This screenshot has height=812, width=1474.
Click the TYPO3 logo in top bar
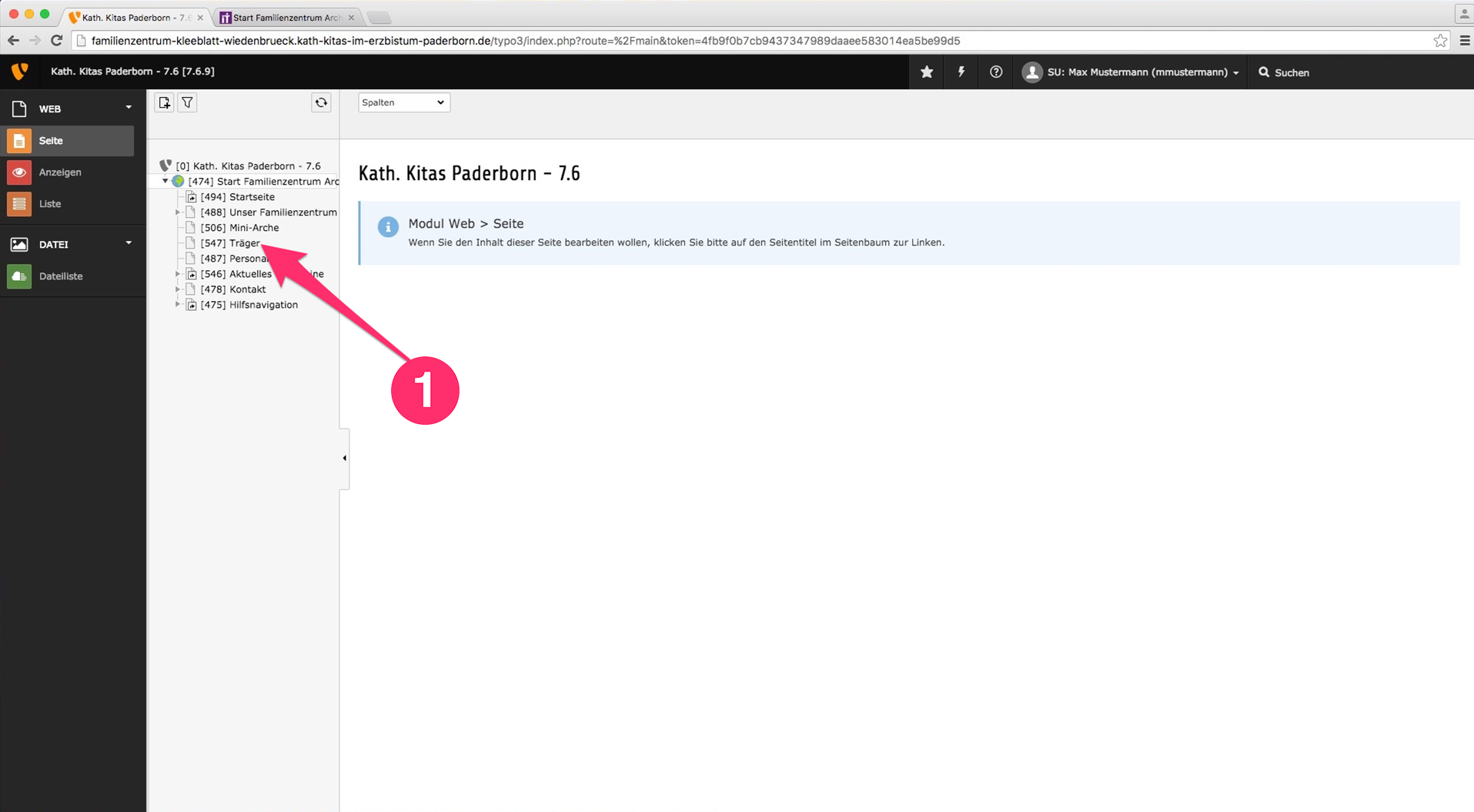point(19,72)
